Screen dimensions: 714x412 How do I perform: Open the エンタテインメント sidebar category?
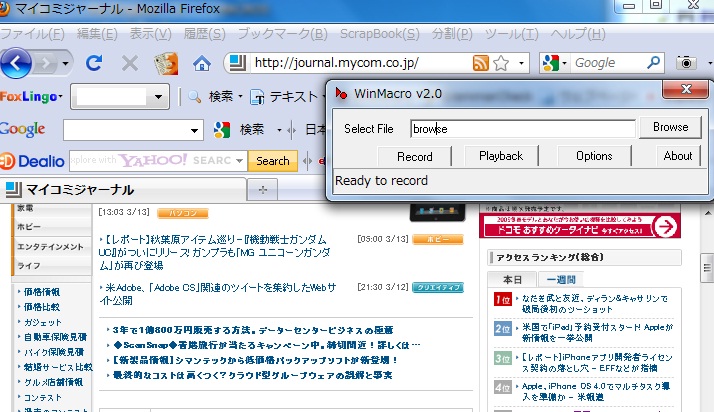point(50,247)
